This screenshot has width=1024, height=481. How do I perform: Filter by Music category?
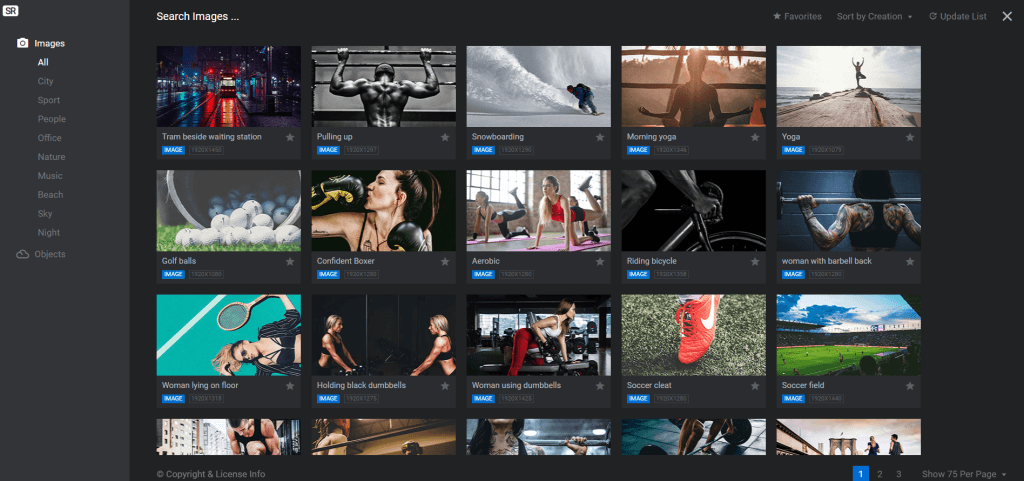pyautogui.click(x=50, y=176)
